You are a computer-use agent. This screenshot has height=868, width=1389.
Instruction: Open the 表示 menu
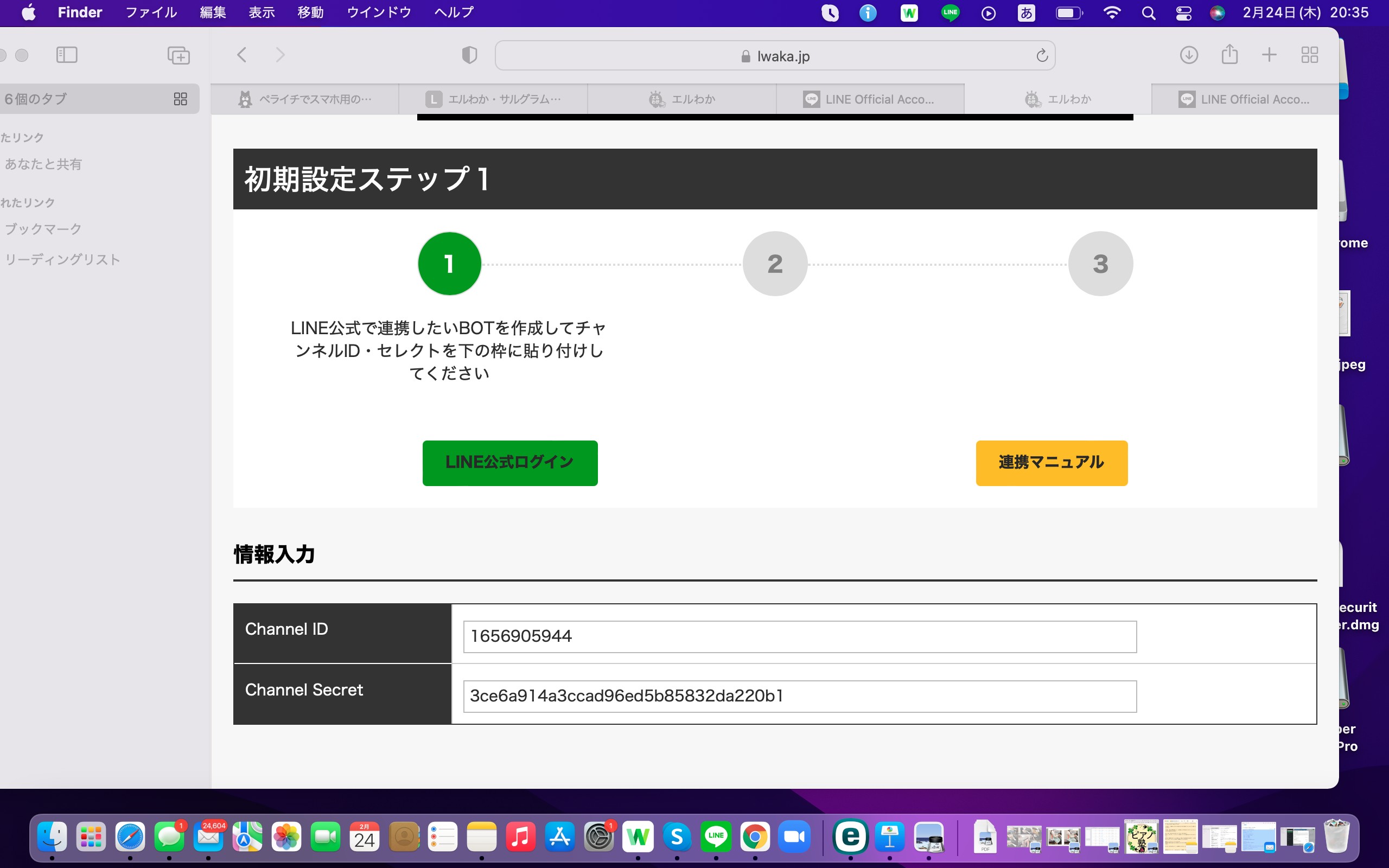click(x=262, y=12)
